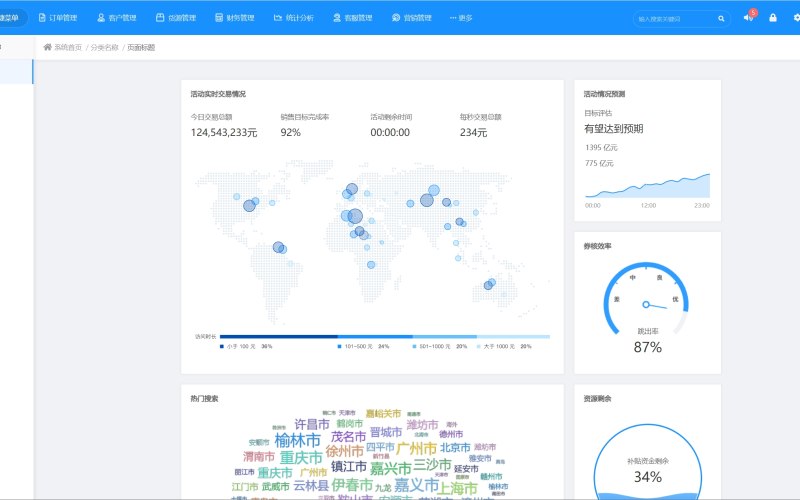Click the dark blue bar segment for 小于100元

(x=279, y=337)
